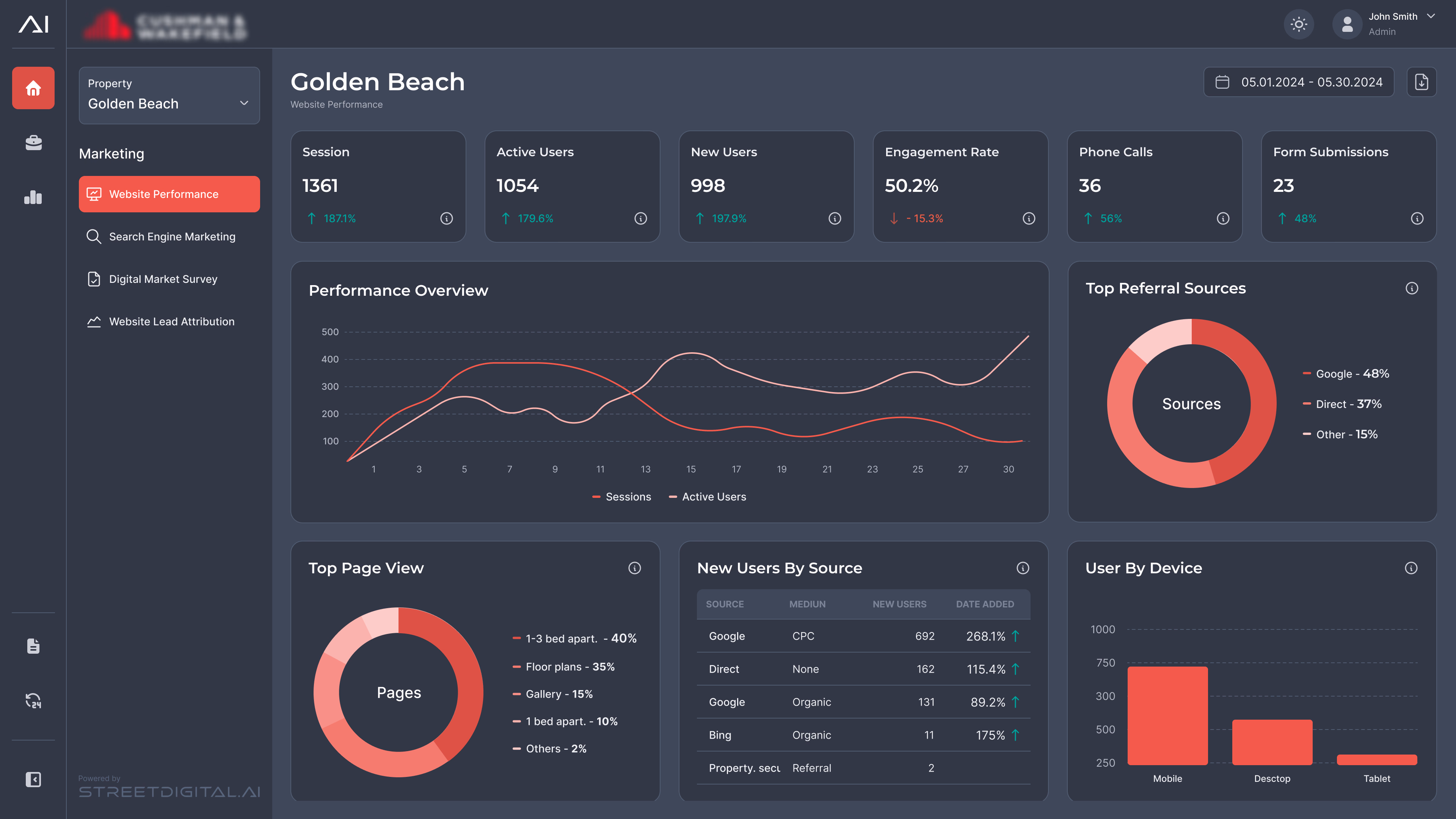Click the 268.1% value in Google CPC row
This screenshot has height=819, width=1456.
[x=986, y=636]
